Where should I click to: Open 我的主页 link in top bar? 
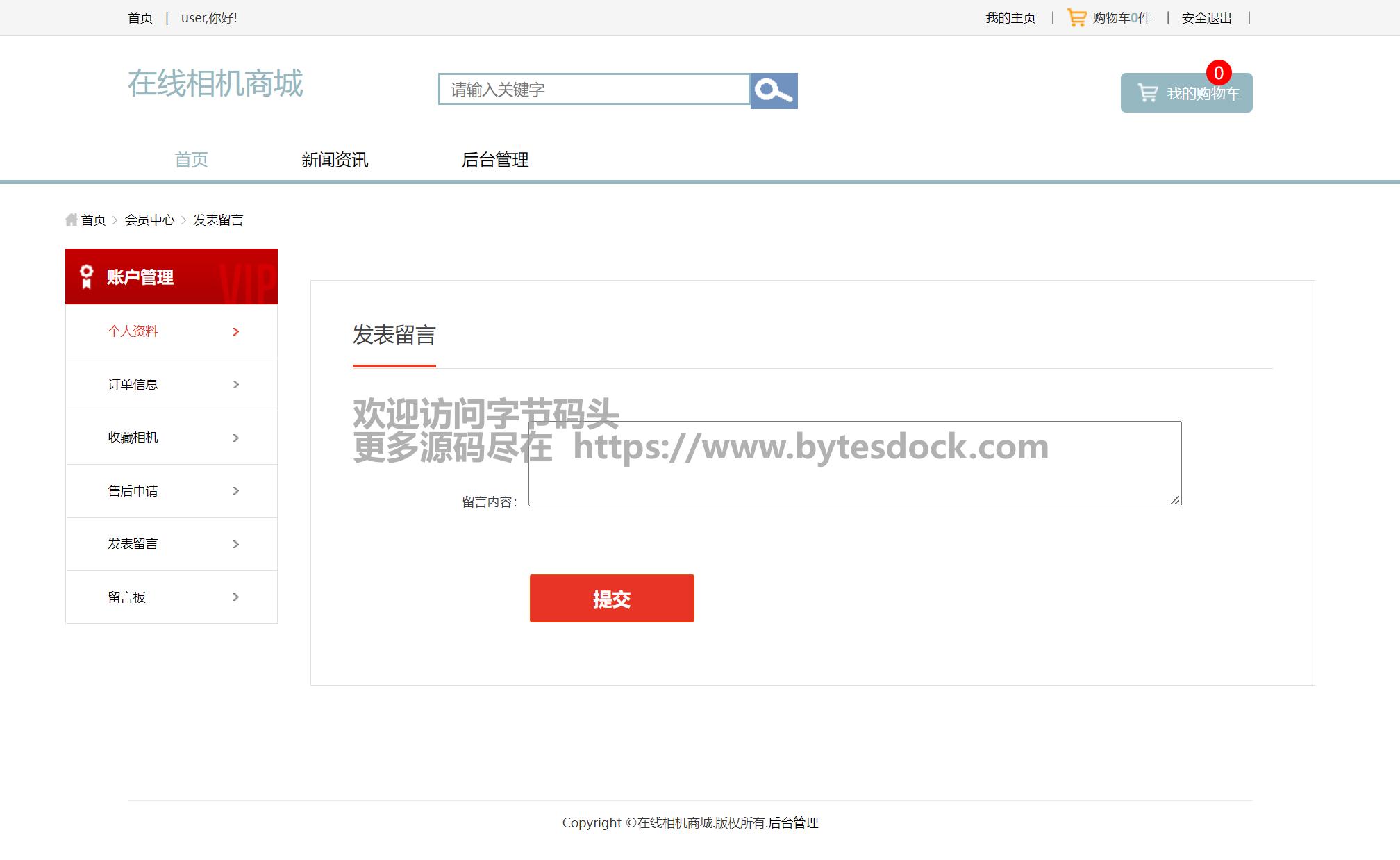click(x=1010, y=17)
